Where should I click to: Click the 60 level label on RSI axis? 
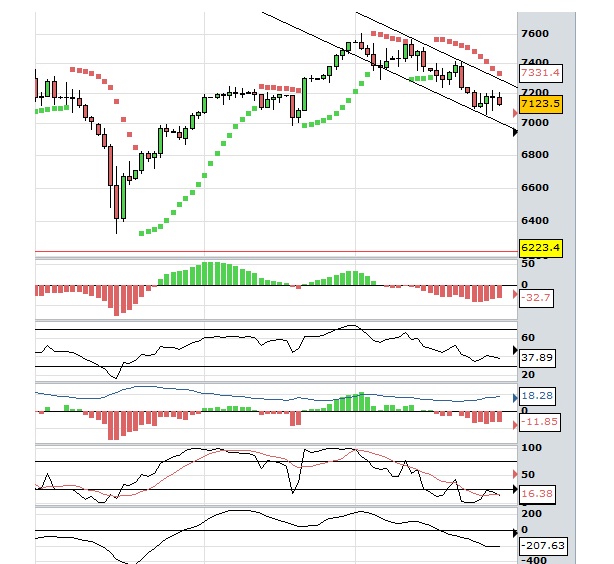coord(528,338)
